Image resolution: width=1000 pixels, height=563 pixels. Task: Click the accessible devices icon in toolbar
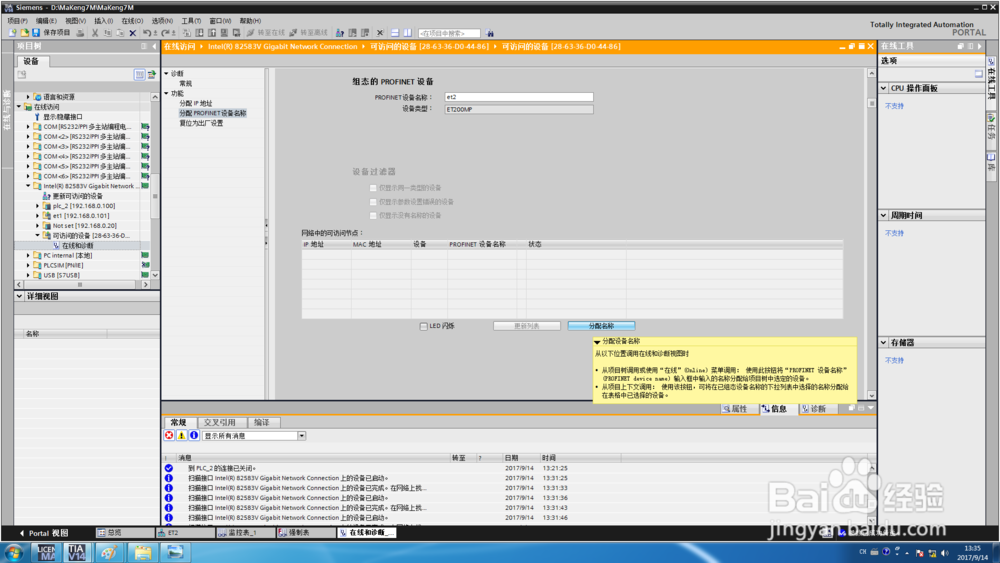pyautogui.click(x=340, y=33)
